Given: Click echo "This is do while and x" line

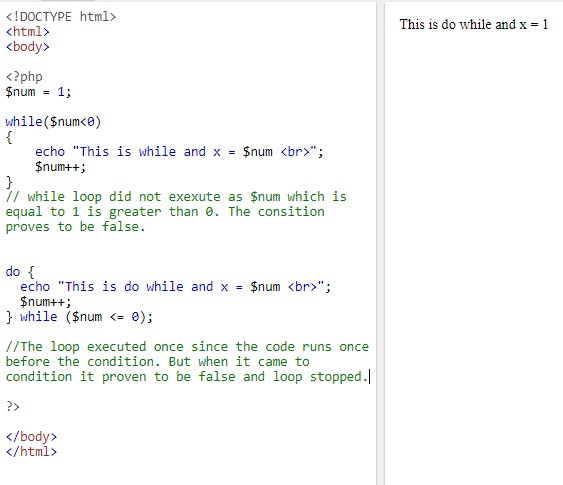Looking at the screenshot, I should (176, 287).
